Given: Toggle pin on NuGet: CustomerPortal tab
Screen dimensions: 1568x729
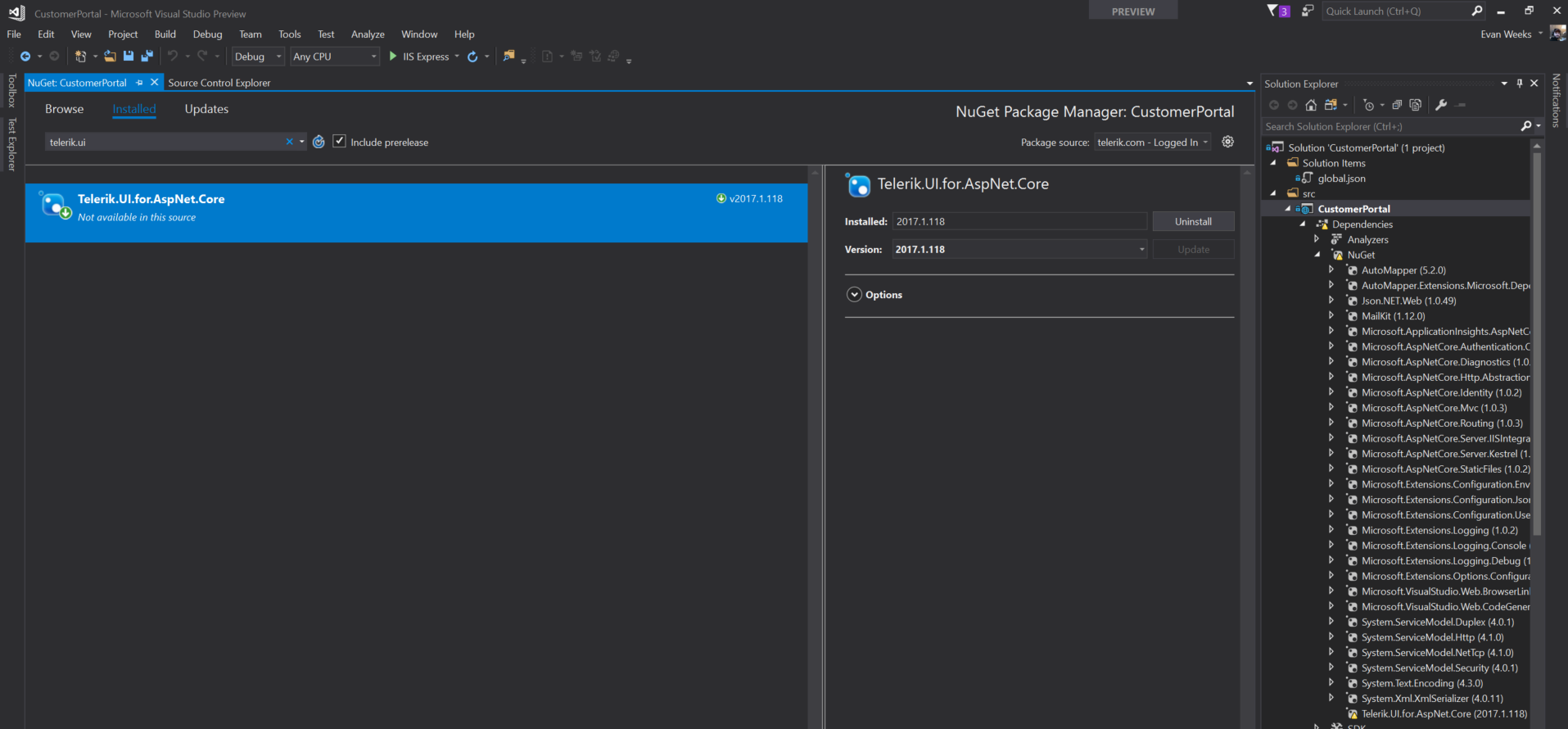Looking at the screenshot, I should tap(140, 83).
